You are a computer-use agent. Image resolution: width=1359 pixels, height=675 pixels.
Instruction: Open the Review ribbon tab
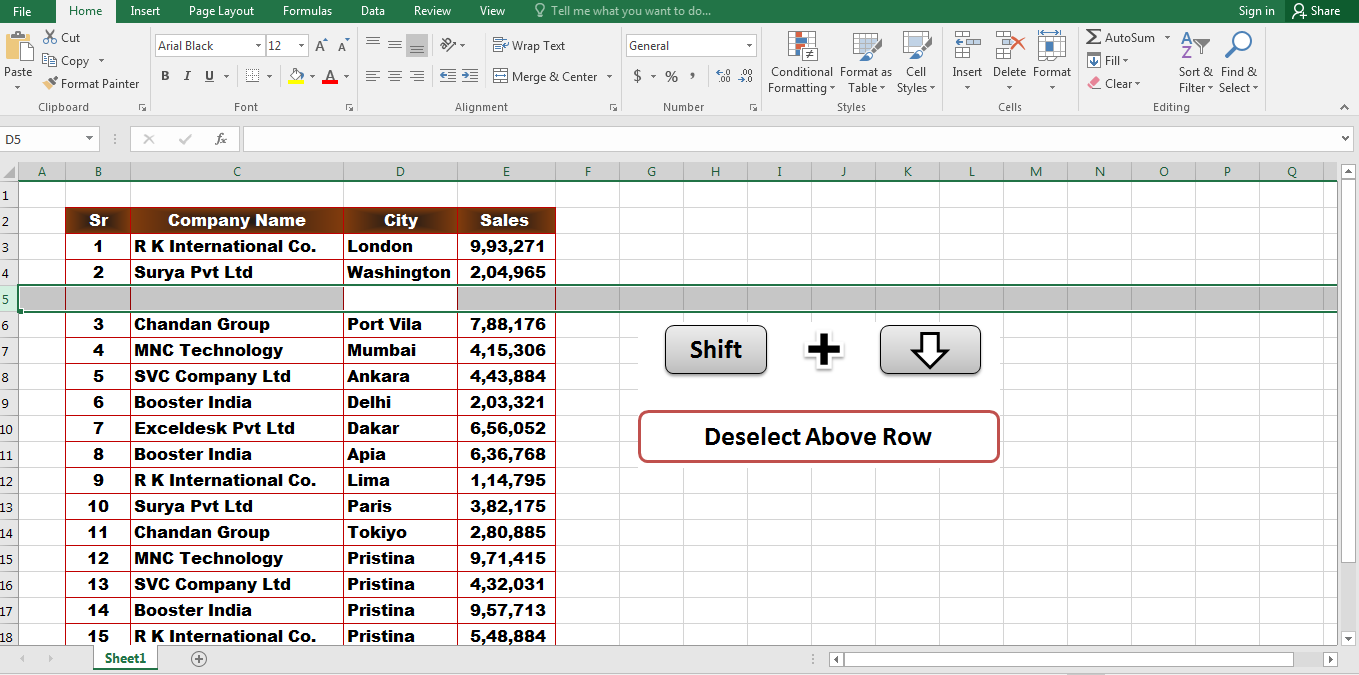[x=432, y=11]
